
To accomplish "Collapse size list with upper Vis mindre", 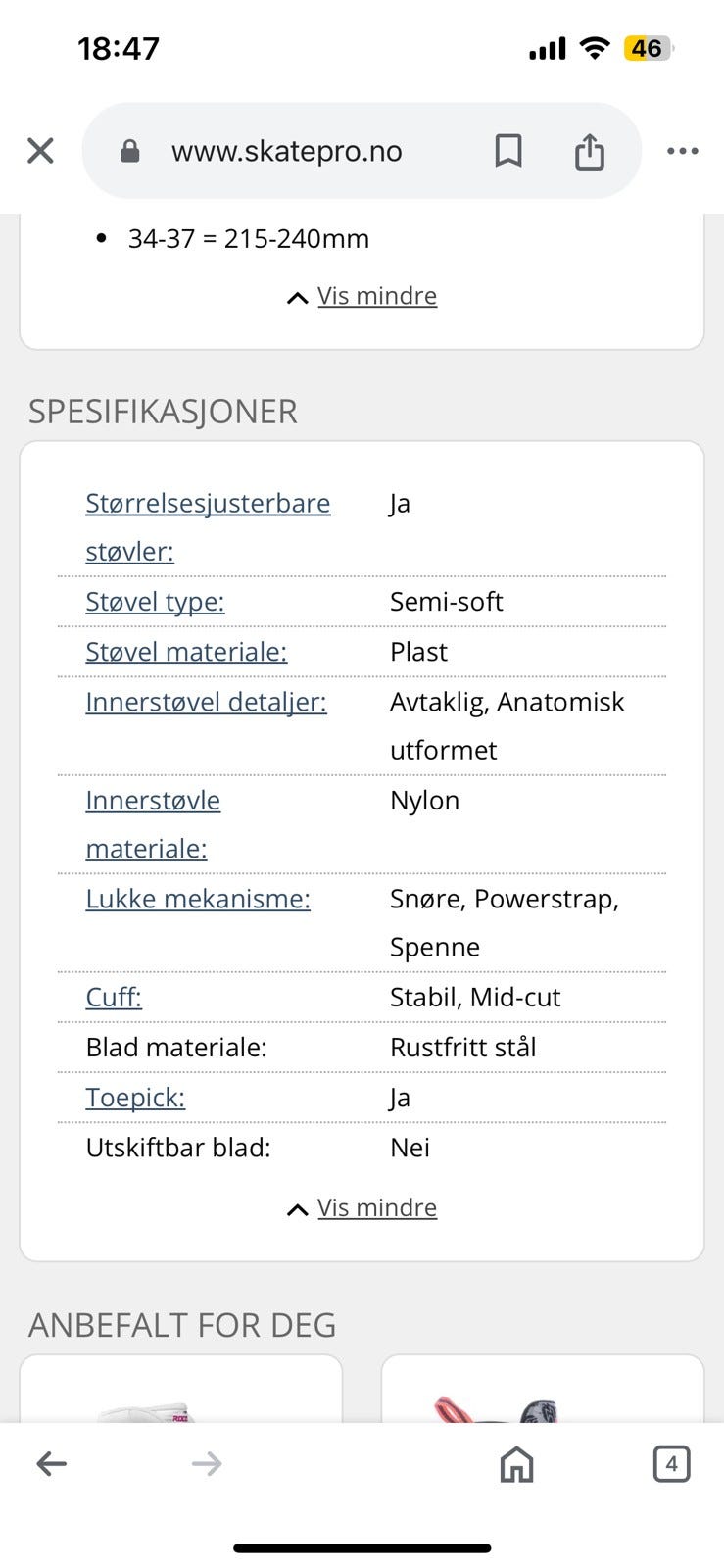I will (x=376, y=296).
